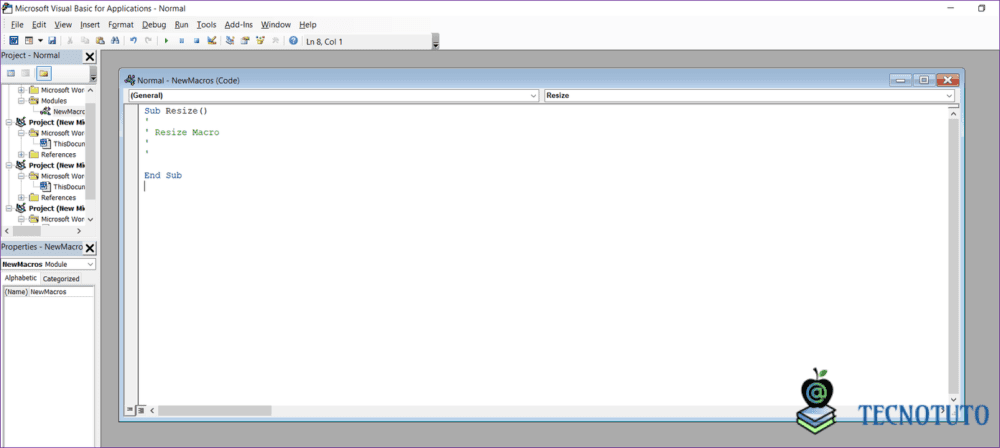Image resolution: width=1000 pixels, height=448 pixels.
Task: Click the code window horizontal scrollbar thumb
Action: pyautogui.click(x=215, y=411)
